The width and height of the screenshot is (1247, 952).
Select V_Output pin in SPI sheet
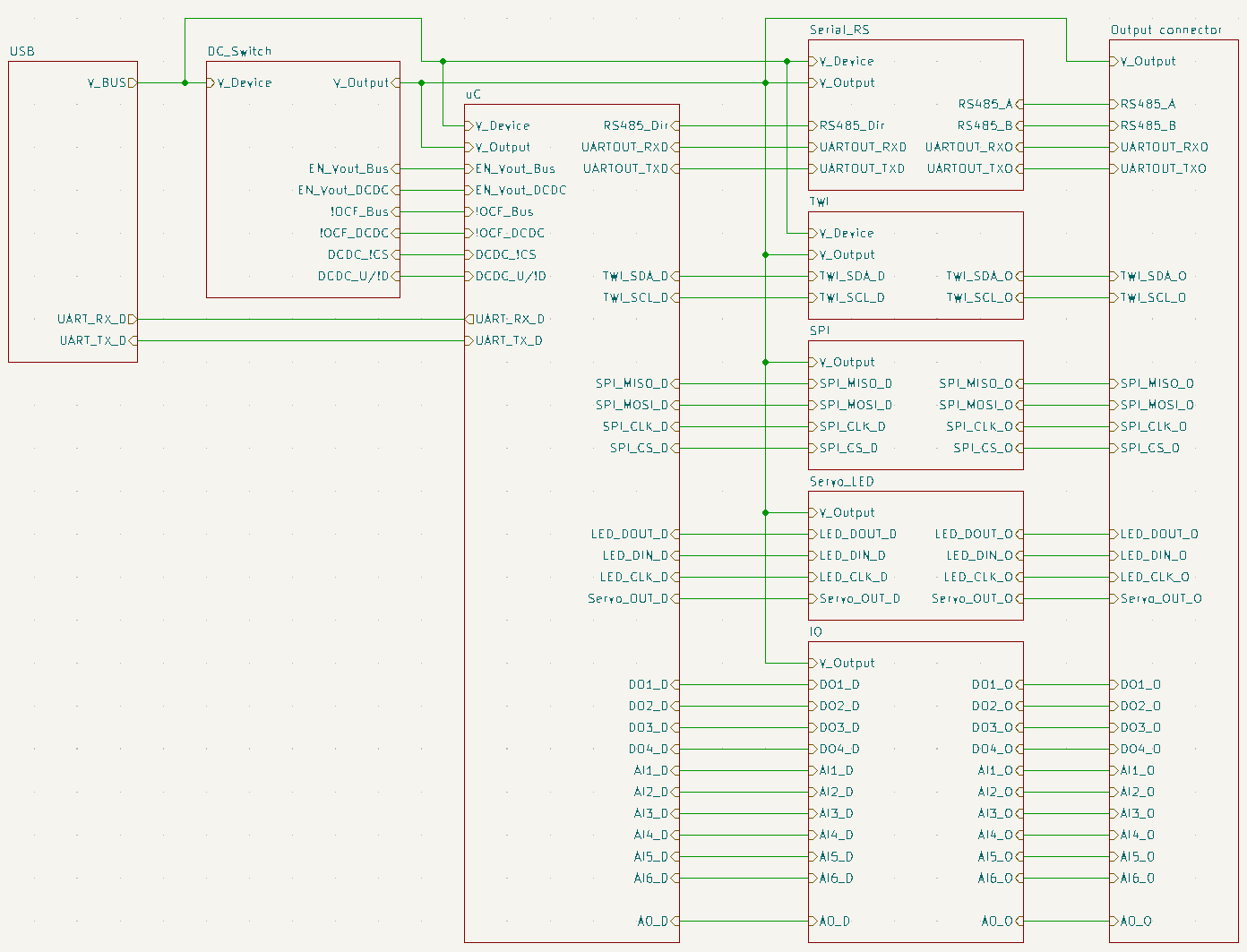click(842, 362)
